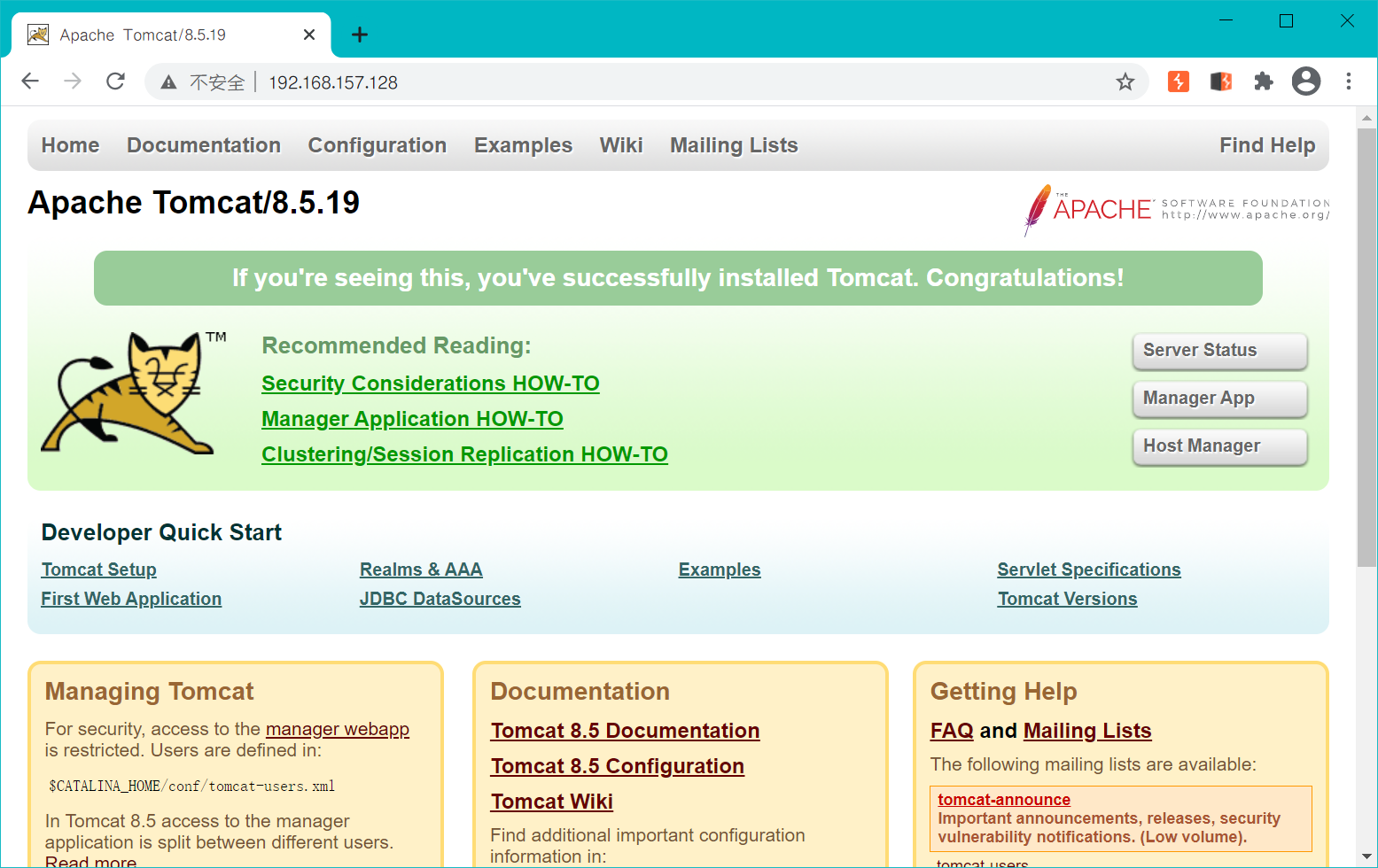Open the Burp-style orange and black extension icon
1378x868 pixels.
click(x=1221, y=81)
